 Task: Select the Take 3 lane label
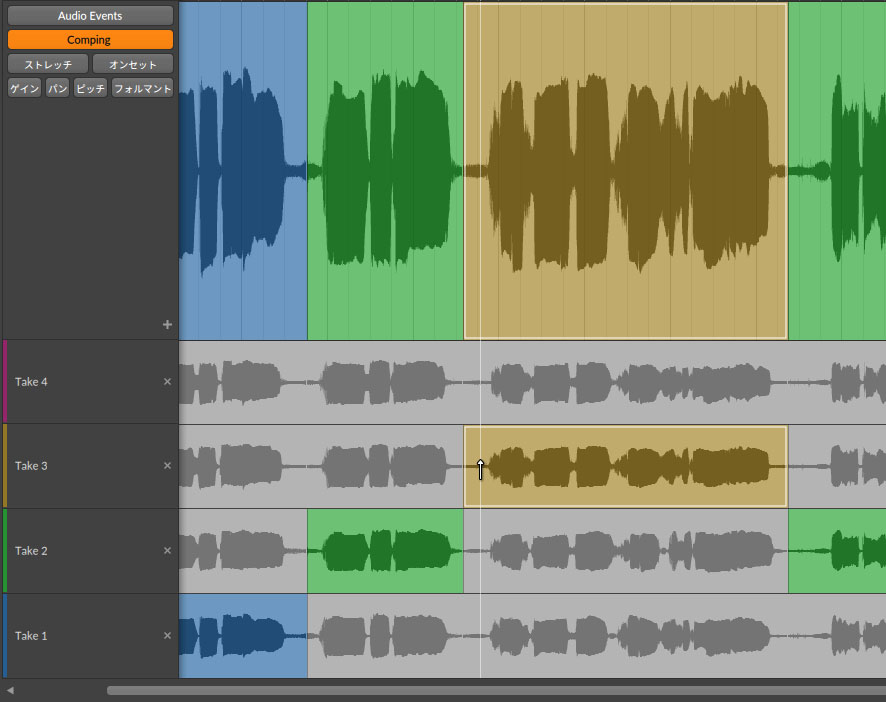(x=31, y=466)
